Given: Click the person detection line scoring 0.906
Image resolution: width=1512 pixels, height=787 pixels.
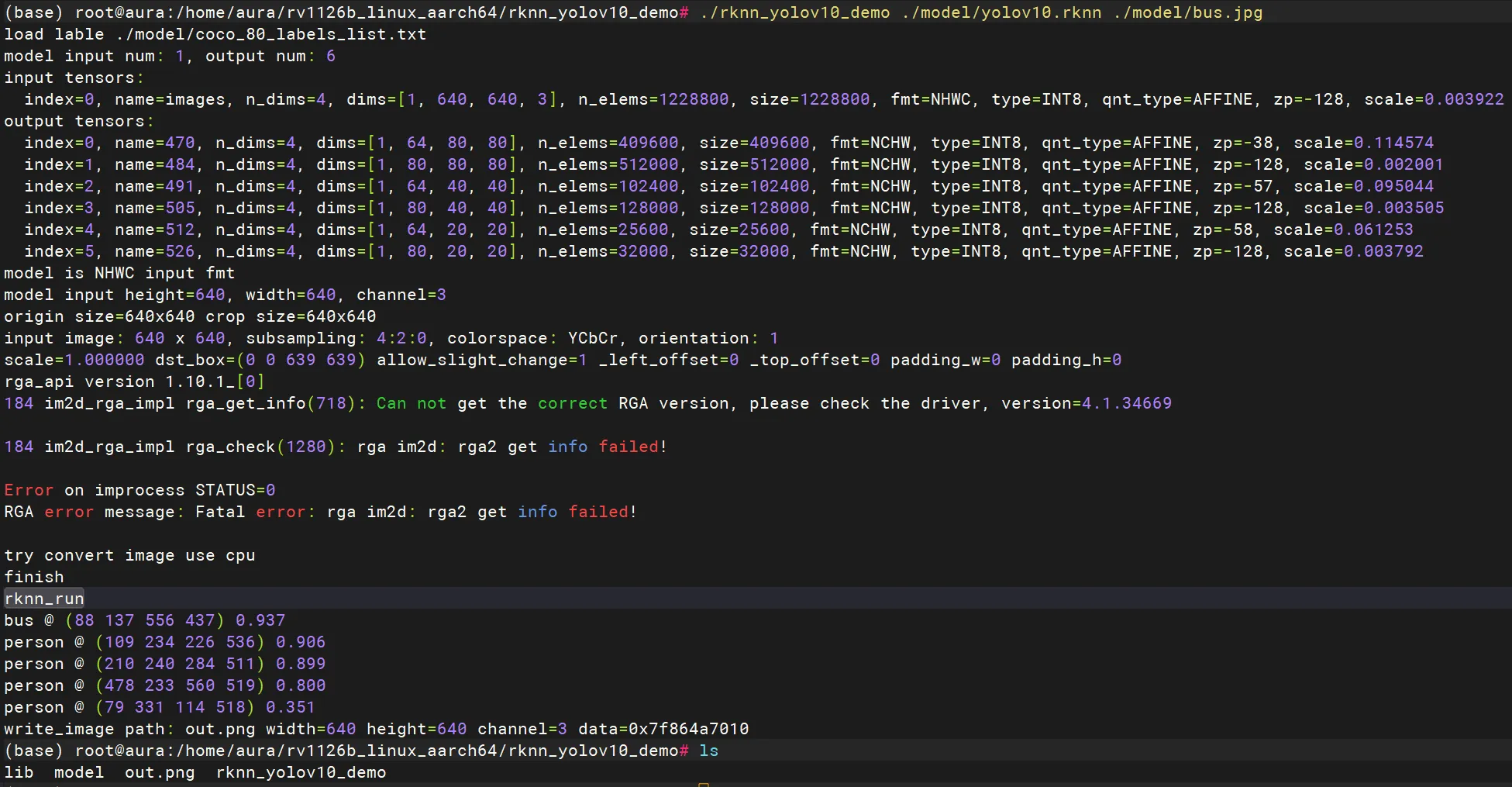Looking at the screenshot, I should [165, 642].
